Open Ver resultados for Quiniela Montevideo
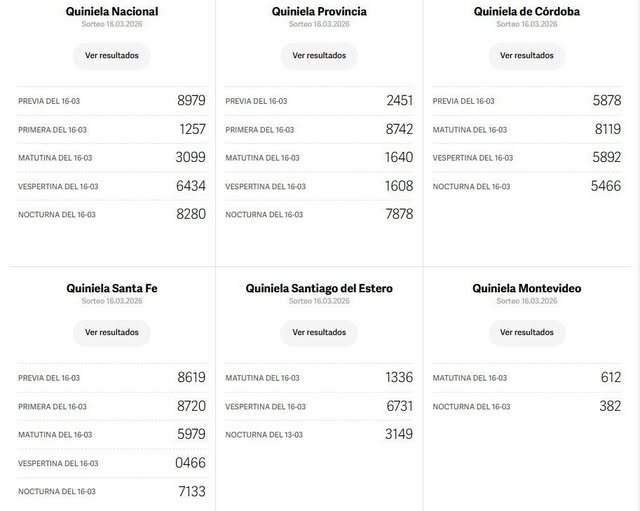The image size is (640, 511). tap(526, 332)
